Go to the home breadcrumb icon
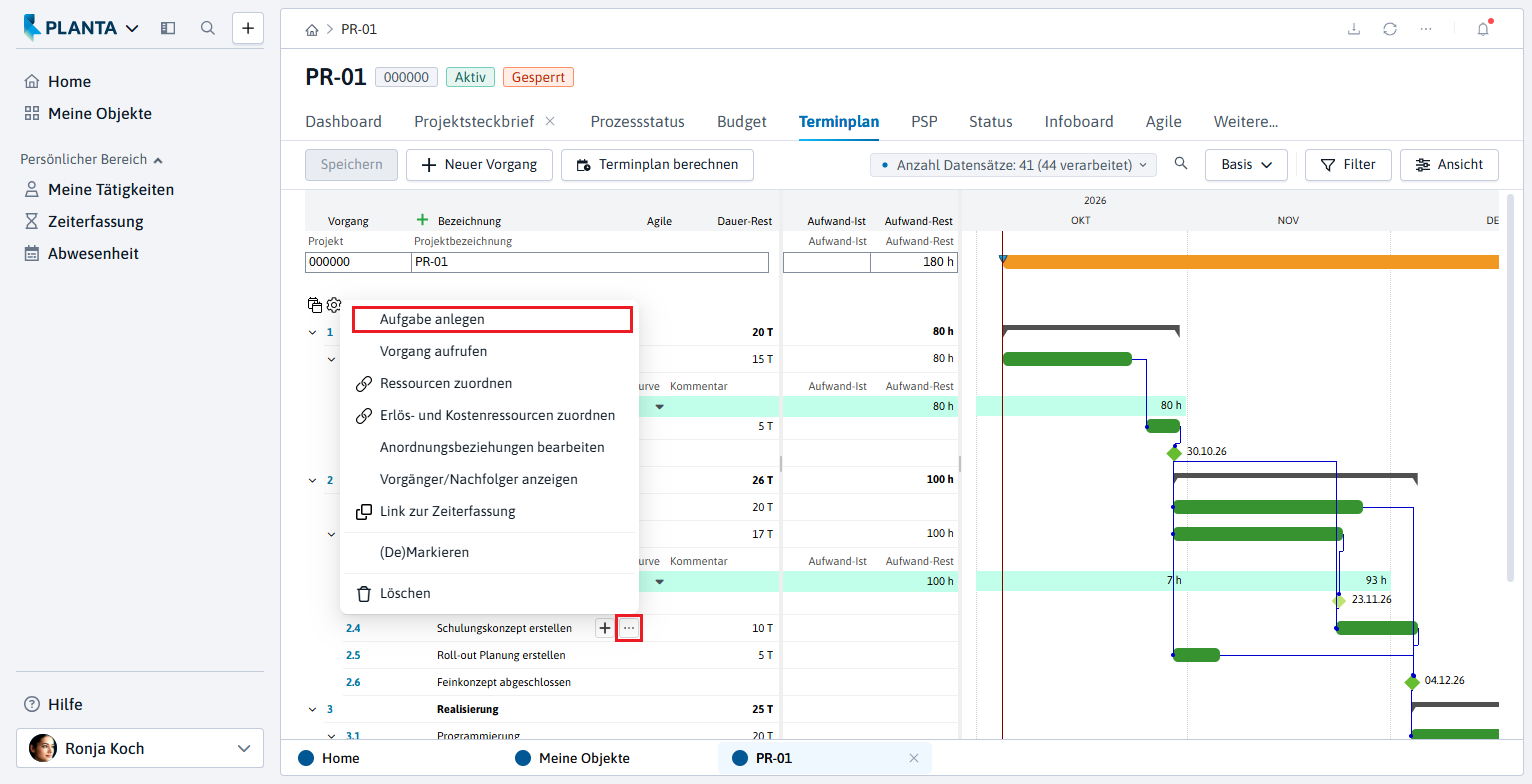 point(312,30)
